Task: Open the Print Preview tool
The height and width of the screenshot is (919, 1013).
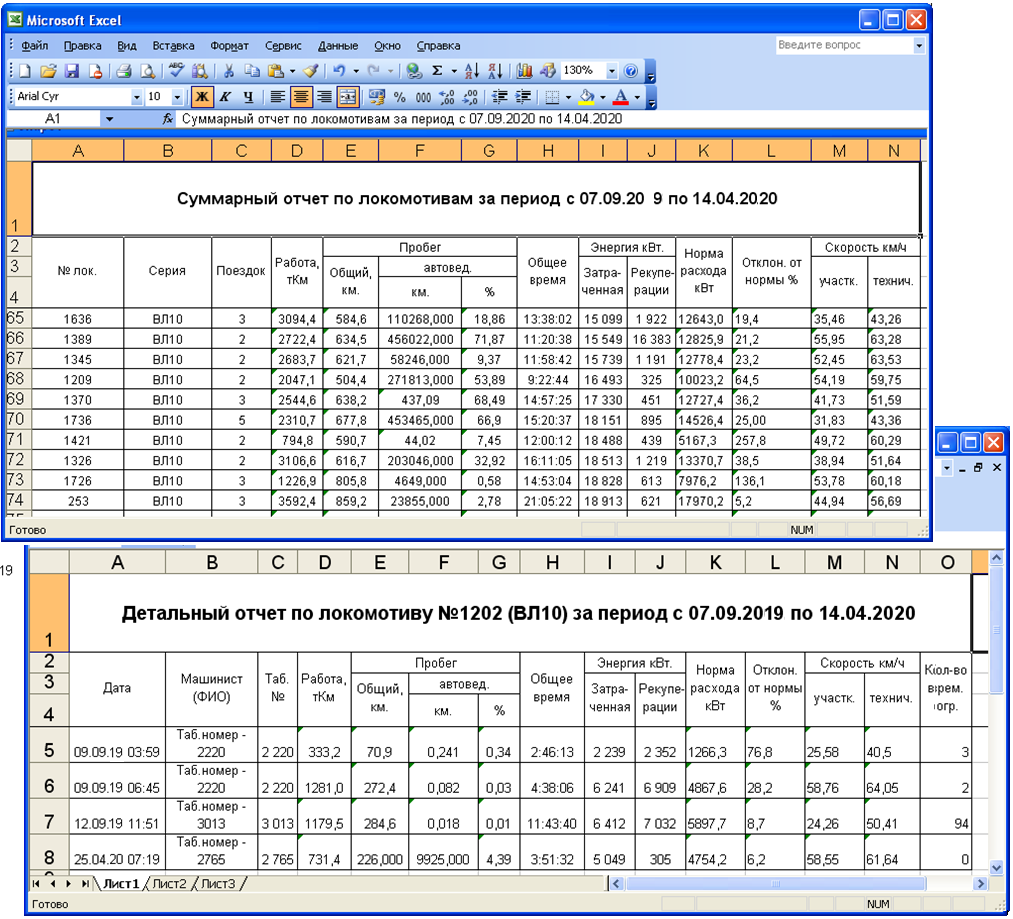Action: click(x=147, y=72)
